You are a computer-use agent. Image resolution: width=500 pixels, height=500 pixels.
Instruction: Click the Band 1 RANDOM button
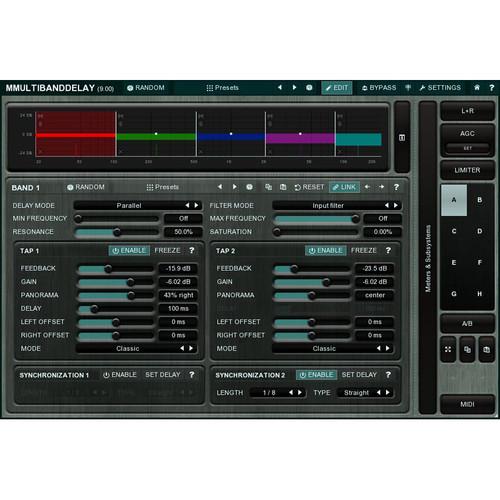[86, 187]
